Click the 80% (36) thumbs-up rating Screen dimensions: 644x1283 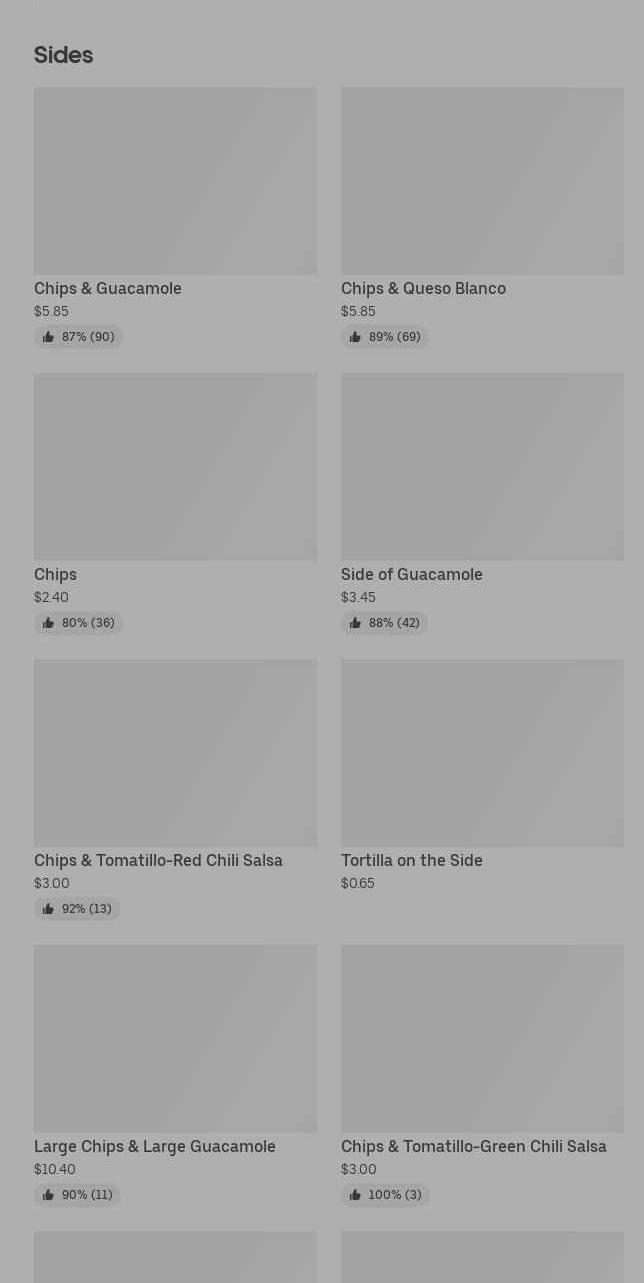tap(78, 623)
